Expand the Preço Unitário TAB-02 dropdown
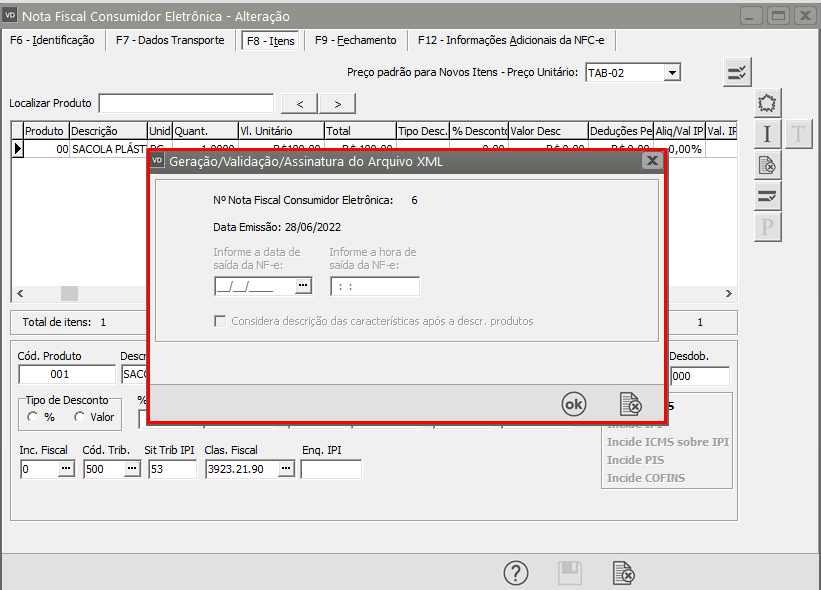Viewport: 821px width, 590px height. [x=672, y=72]
